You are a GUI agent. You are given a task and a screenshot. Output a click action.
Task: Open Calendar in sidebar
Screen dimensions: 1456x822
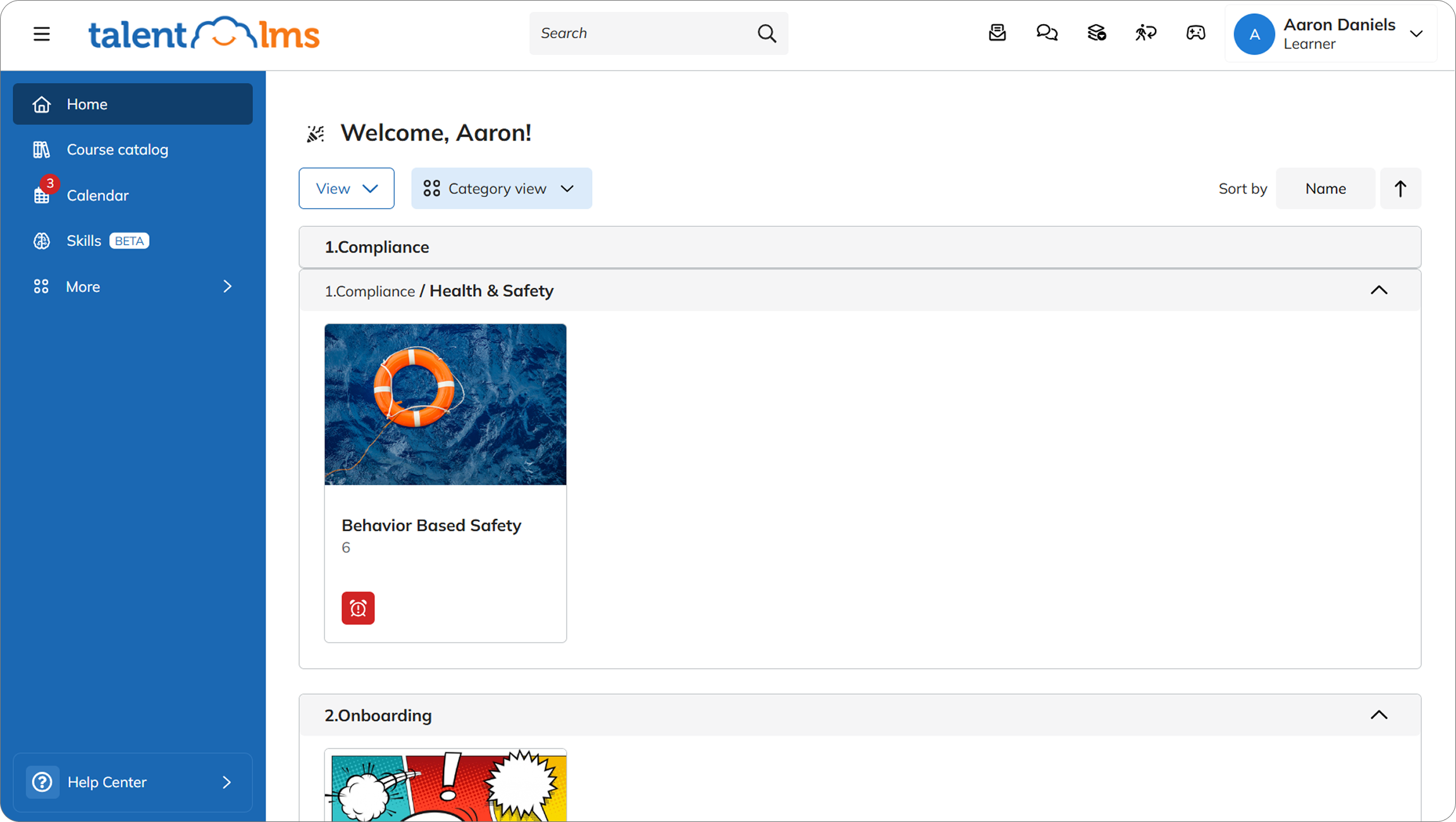point(133,195)
